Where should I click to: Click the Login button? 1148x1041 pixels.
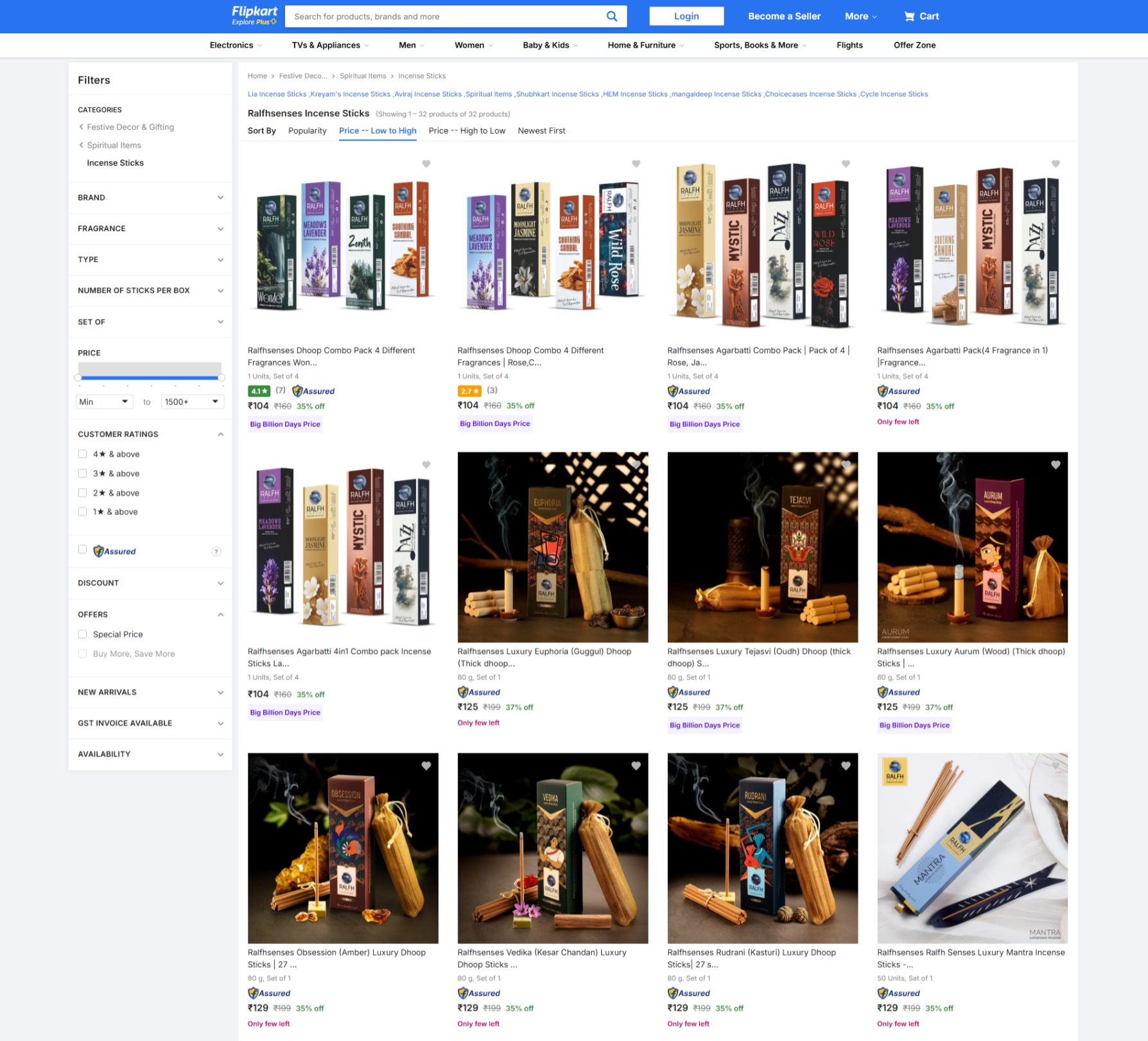click(686, 16)
